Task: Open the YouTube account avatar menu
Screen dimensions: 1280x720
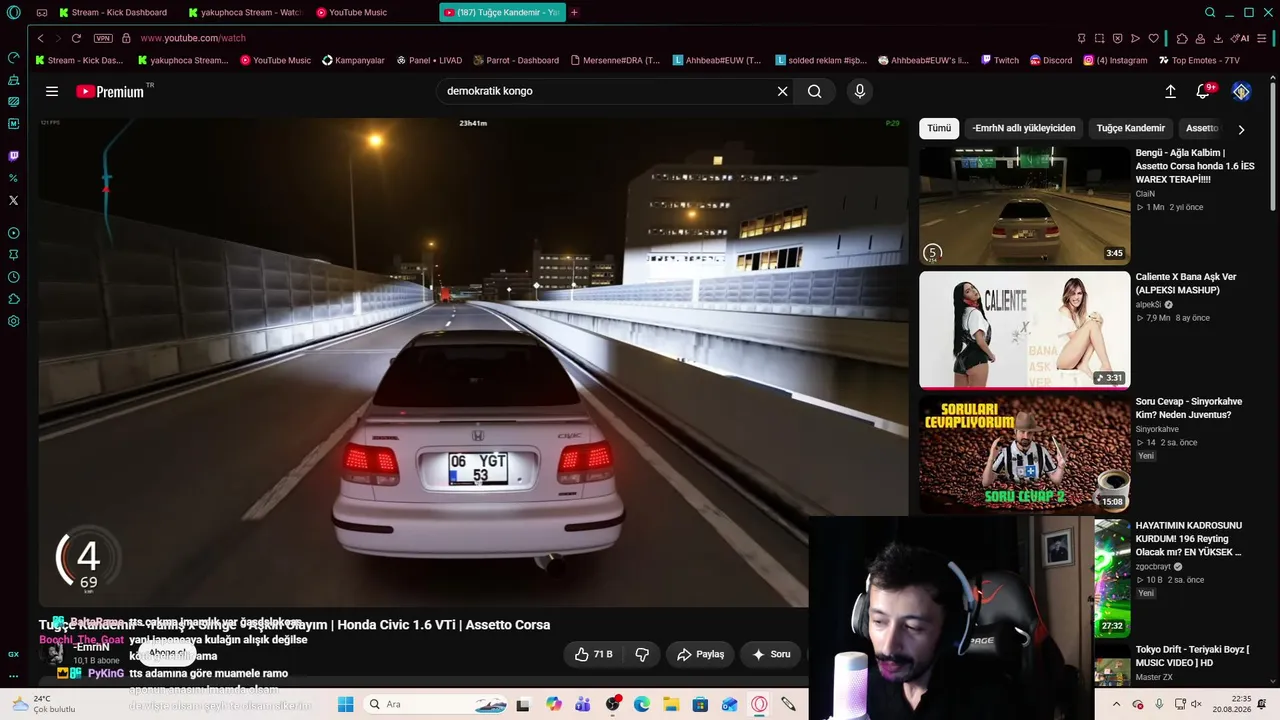Action: (x=1241, y=91)
